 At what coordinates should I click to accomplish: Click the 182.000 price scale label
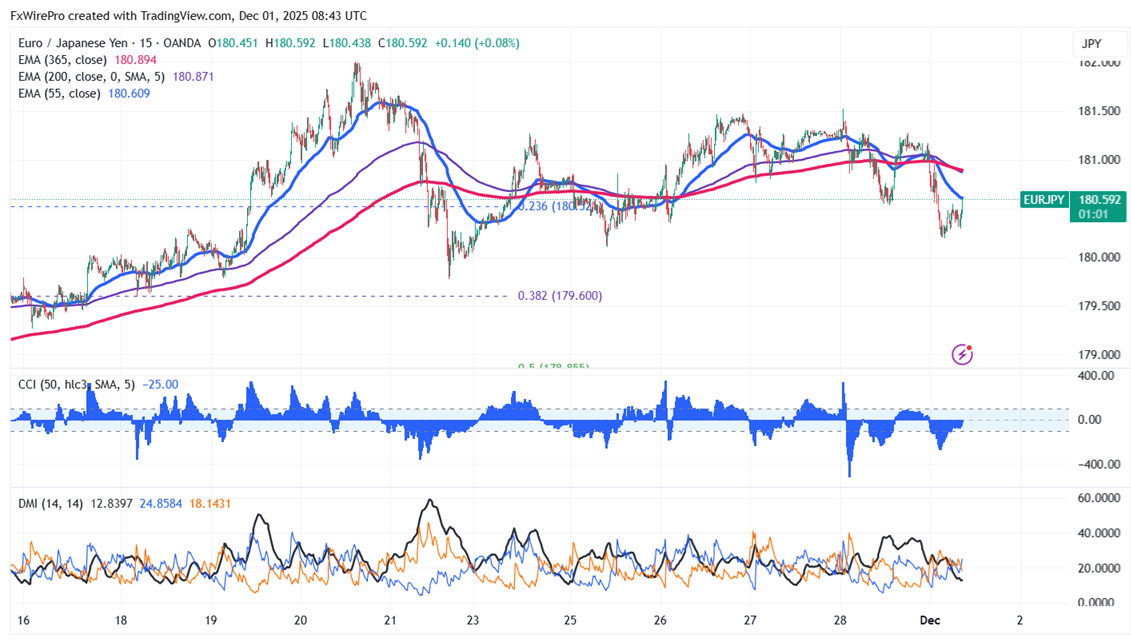click(x=1096, y=63)
